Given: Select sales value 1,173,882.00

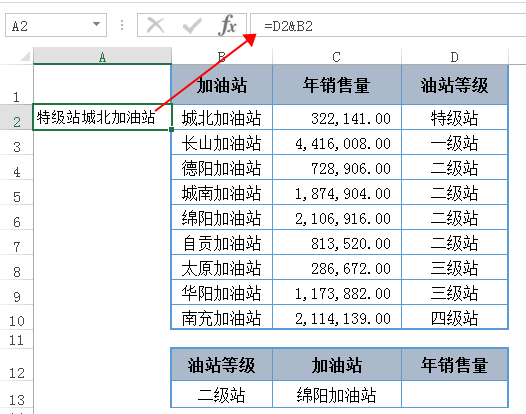Looking at the screenshot, I should [x=337, y=293].
